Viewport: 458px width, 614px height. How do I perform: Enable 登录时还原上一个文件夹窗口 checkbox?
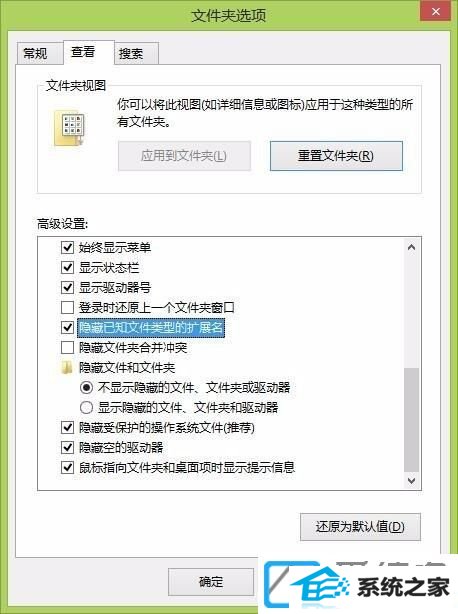pyautogui.click(x=67, y=307)
